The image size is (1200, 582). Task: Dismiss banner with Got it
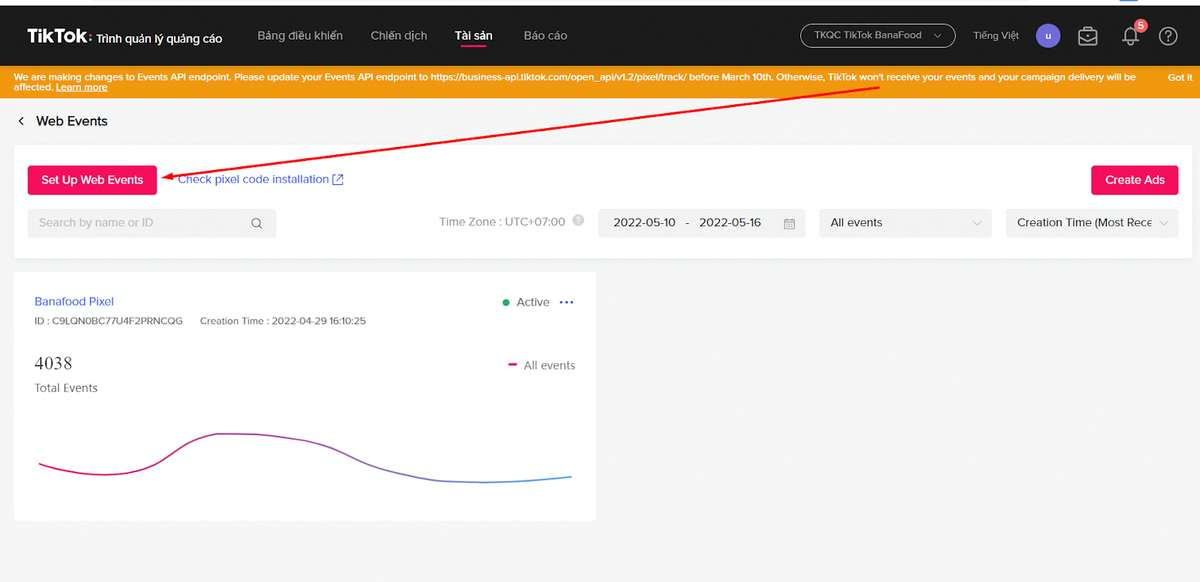point(1180,77)
